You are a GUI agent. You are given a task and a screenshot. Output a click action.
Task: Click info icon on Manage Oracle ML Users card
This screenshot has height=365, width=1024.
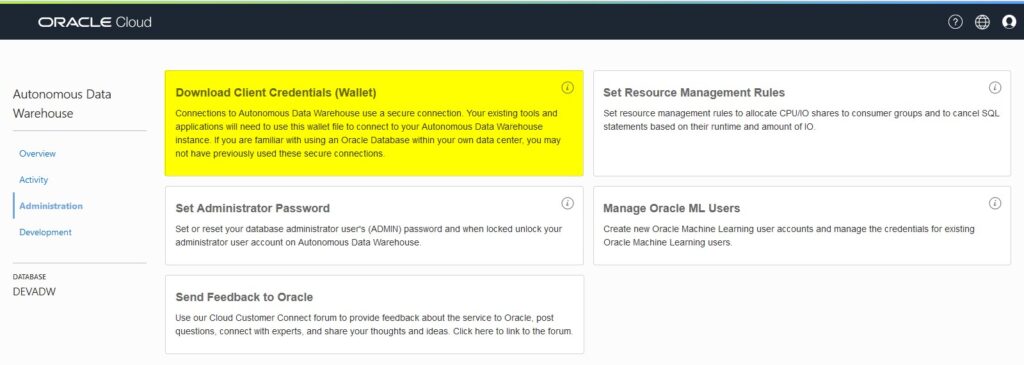(995, 203)
